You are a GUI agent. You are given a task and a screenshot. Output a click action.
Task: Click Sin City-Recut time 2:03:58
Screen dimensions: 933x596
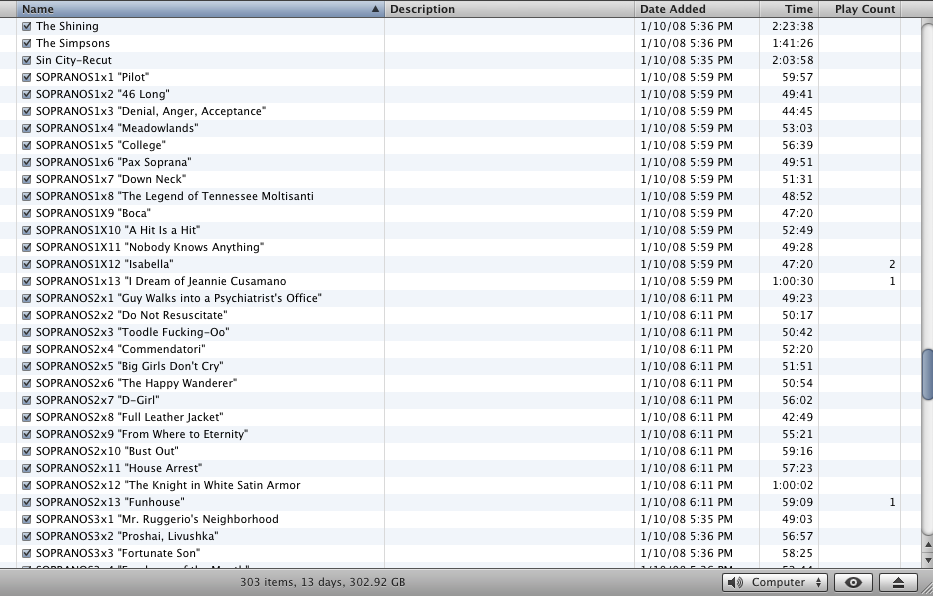(x=793, y=60)
